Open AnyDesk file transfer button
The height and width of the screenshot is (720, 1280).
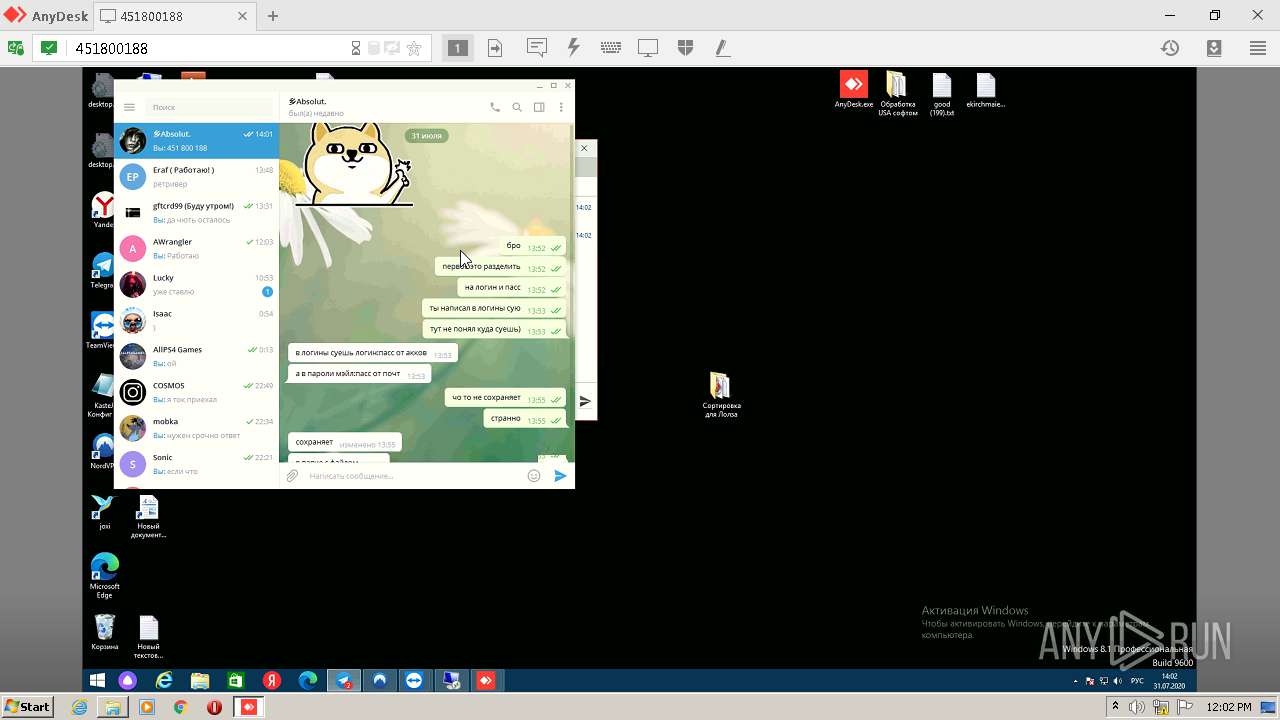point(495,48)
